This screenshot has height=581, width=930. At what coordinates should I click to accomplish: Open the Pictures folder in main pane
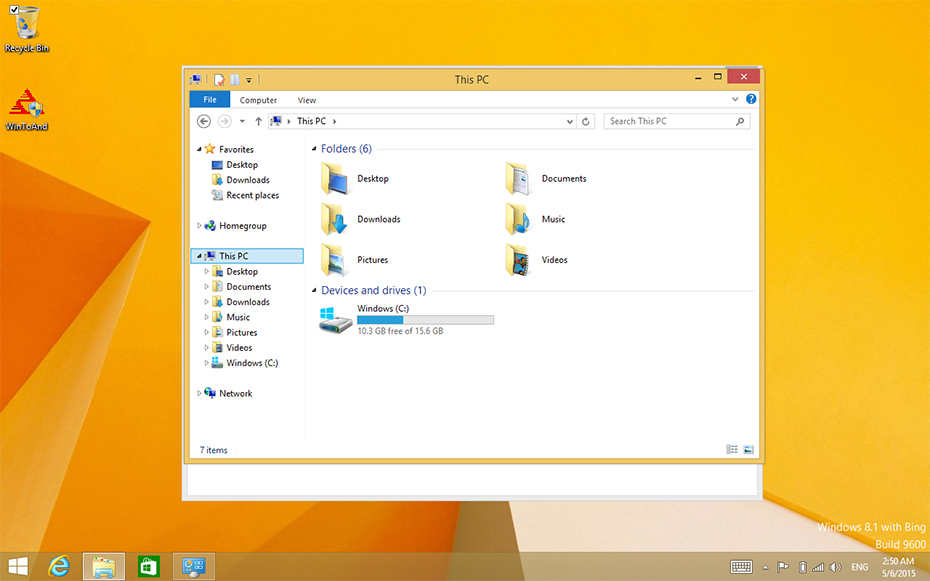click(334, 260)
